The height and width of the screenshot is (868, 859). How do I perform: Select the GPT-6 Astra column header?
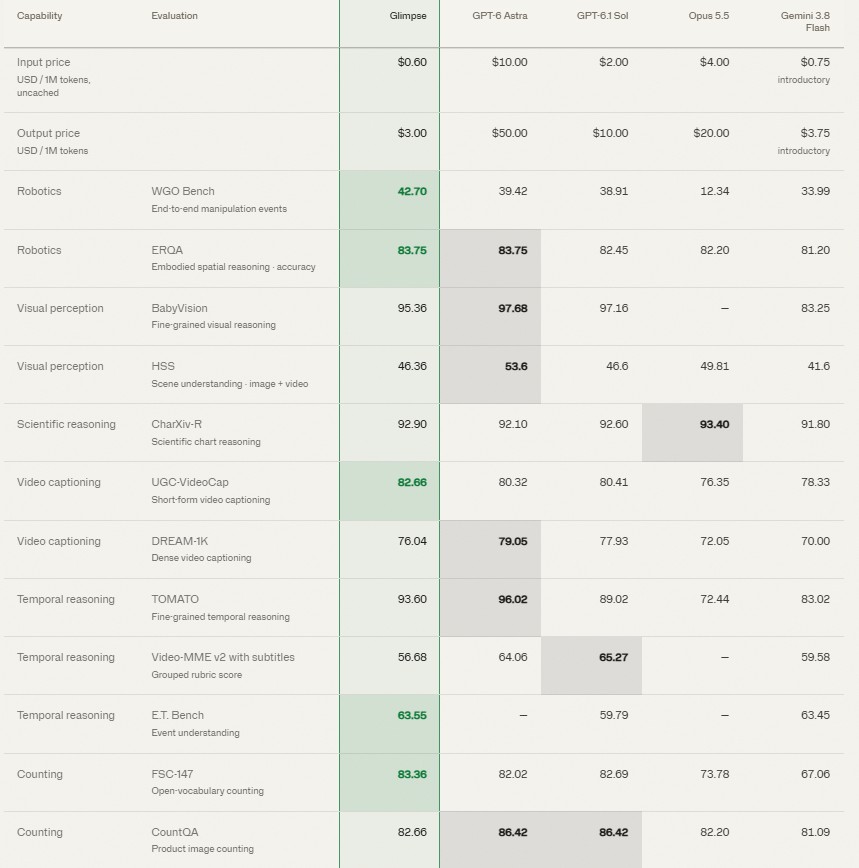pyautogui.click(x=500, y=16)
